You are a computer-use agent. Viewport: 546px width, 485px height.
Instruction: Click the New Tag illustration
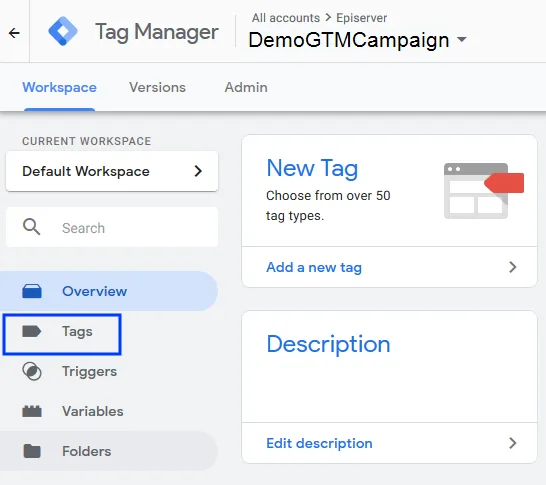(x=484, y=191)
